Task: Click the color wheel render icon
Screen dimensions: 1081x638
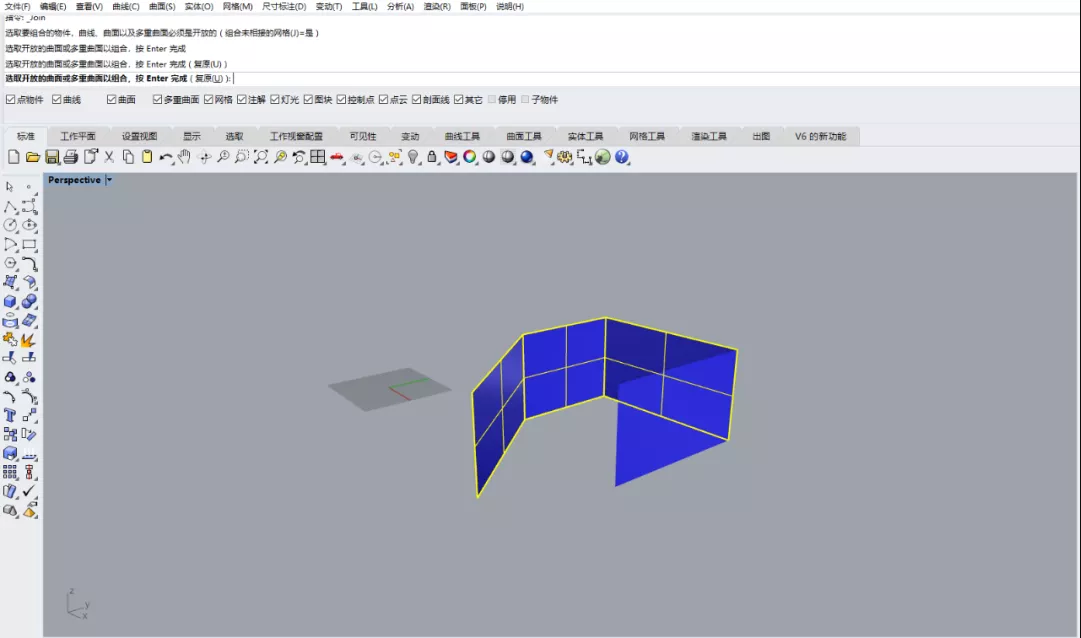Action: coord(469,157)
